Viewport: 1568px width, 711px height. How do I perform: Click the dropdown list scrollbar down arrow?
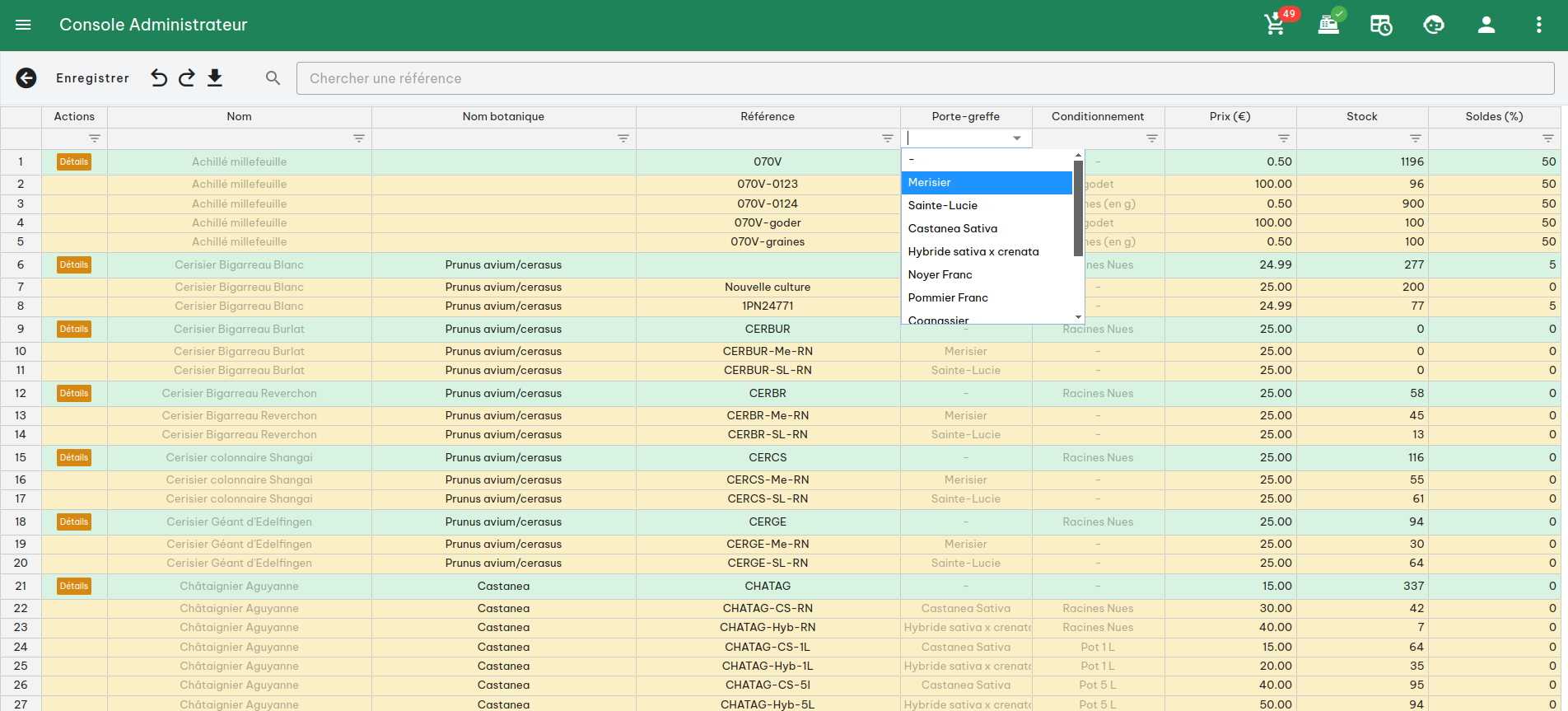1078,317
